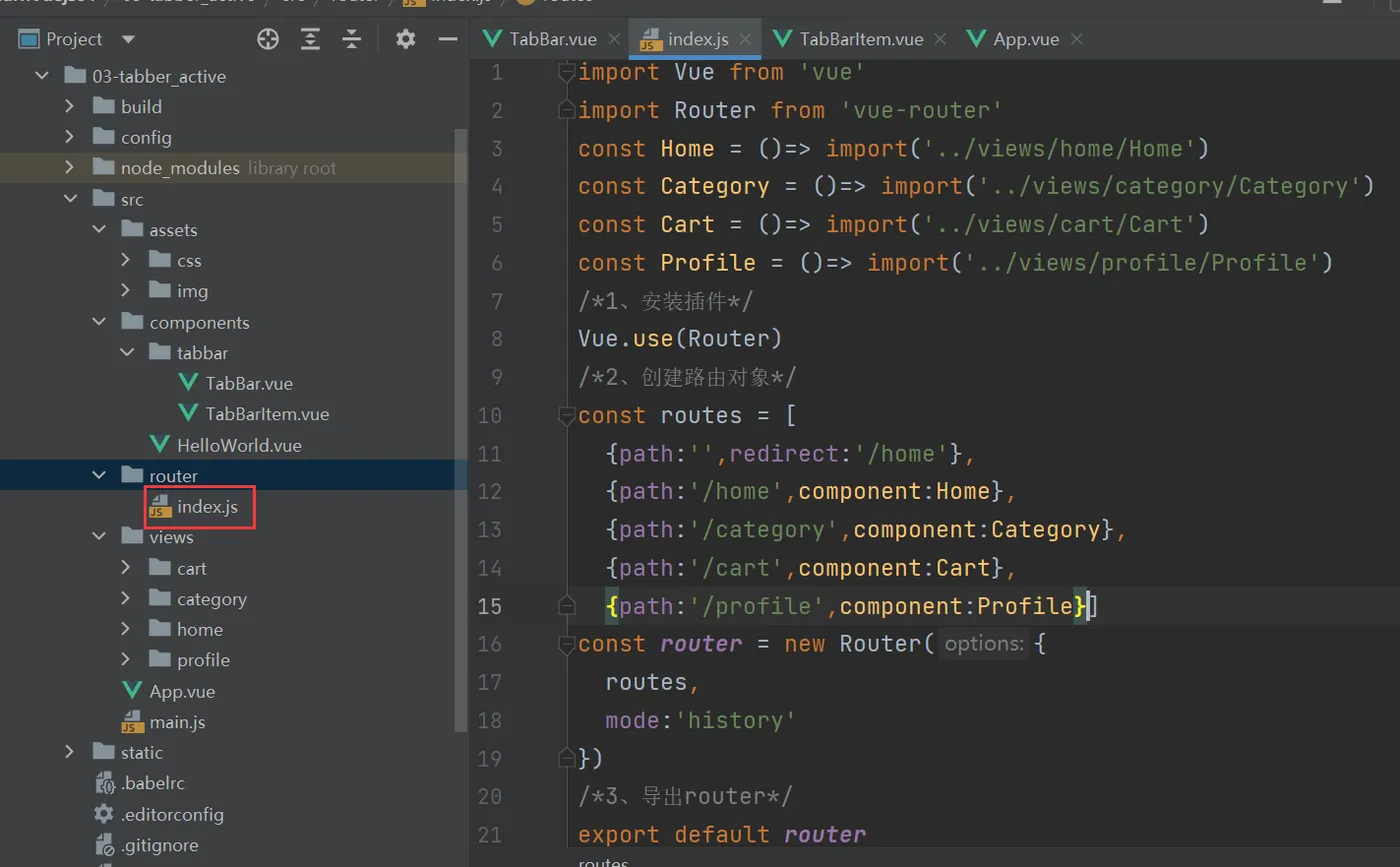Fold the import block at line 1

tap(566, 72)
